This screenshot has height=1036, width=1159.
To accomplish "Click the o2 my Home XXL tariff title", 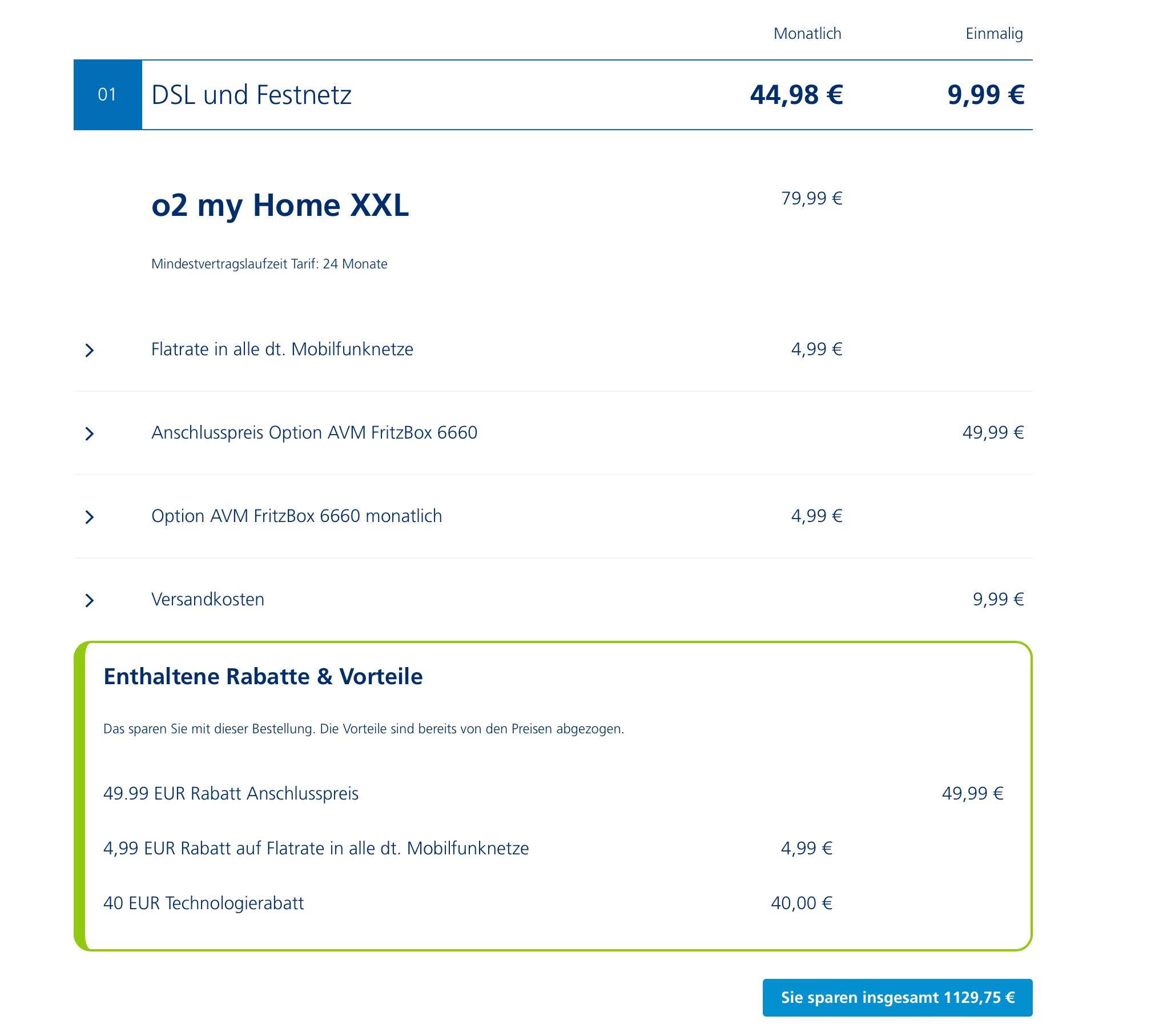I will tap(280, 205).
